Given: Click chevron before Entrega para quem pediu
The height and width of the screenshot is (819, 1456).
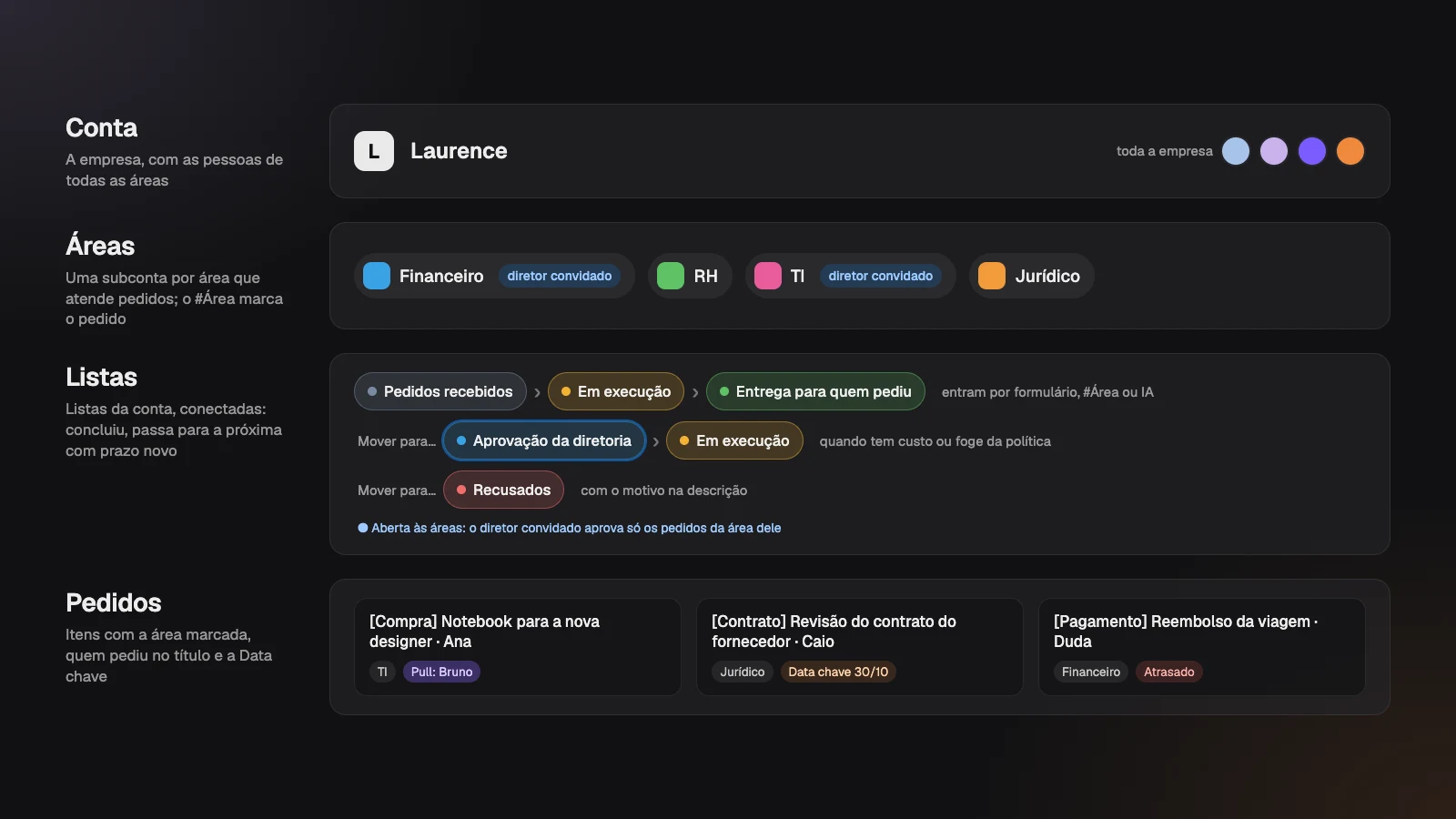Looking at the screenshot, I should [695, 392].
